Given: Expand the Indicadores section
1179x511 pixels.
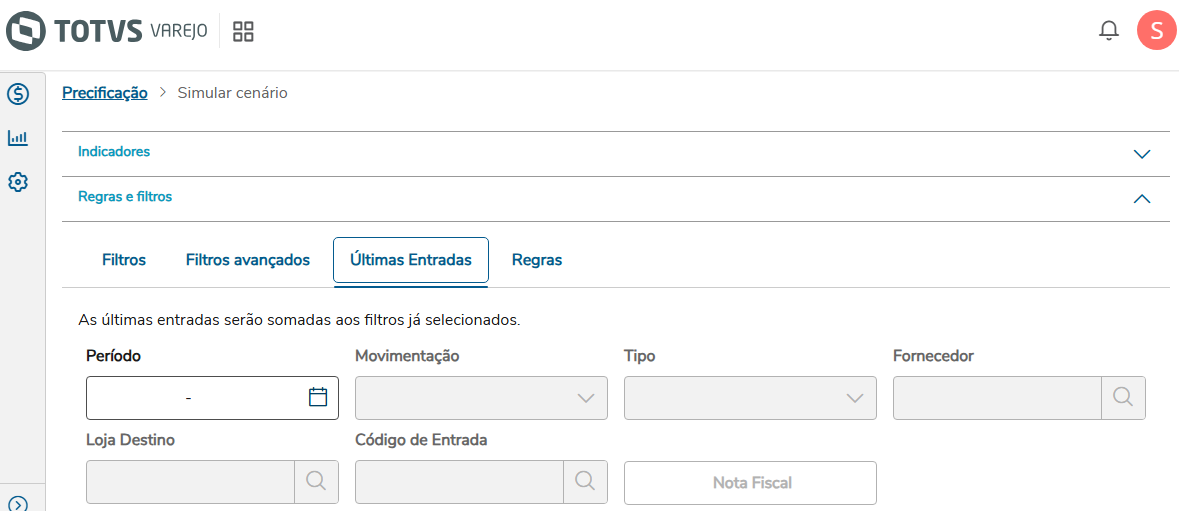Looking at the screenshot, I should click(1142, 154).
